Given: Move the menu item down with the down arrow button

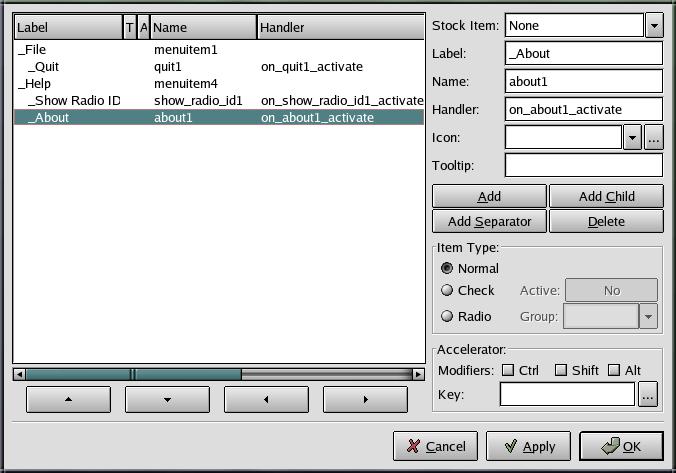Looking at the screenshot, I should (166, 399).
